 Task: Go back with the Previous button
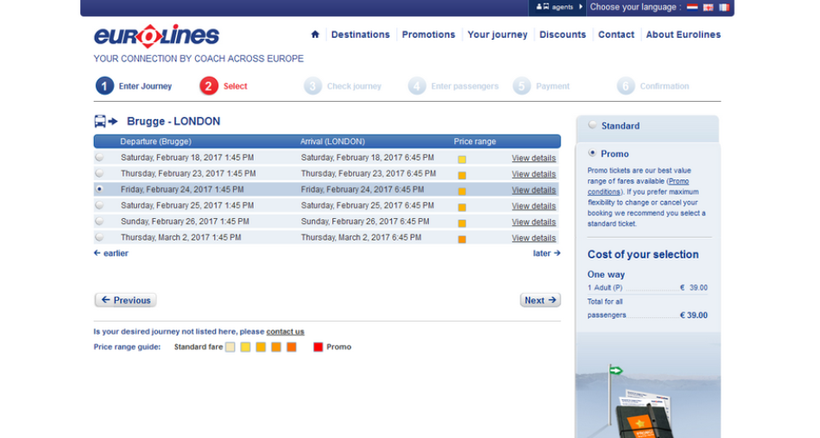pyautogui.click(x=126, y=300)
